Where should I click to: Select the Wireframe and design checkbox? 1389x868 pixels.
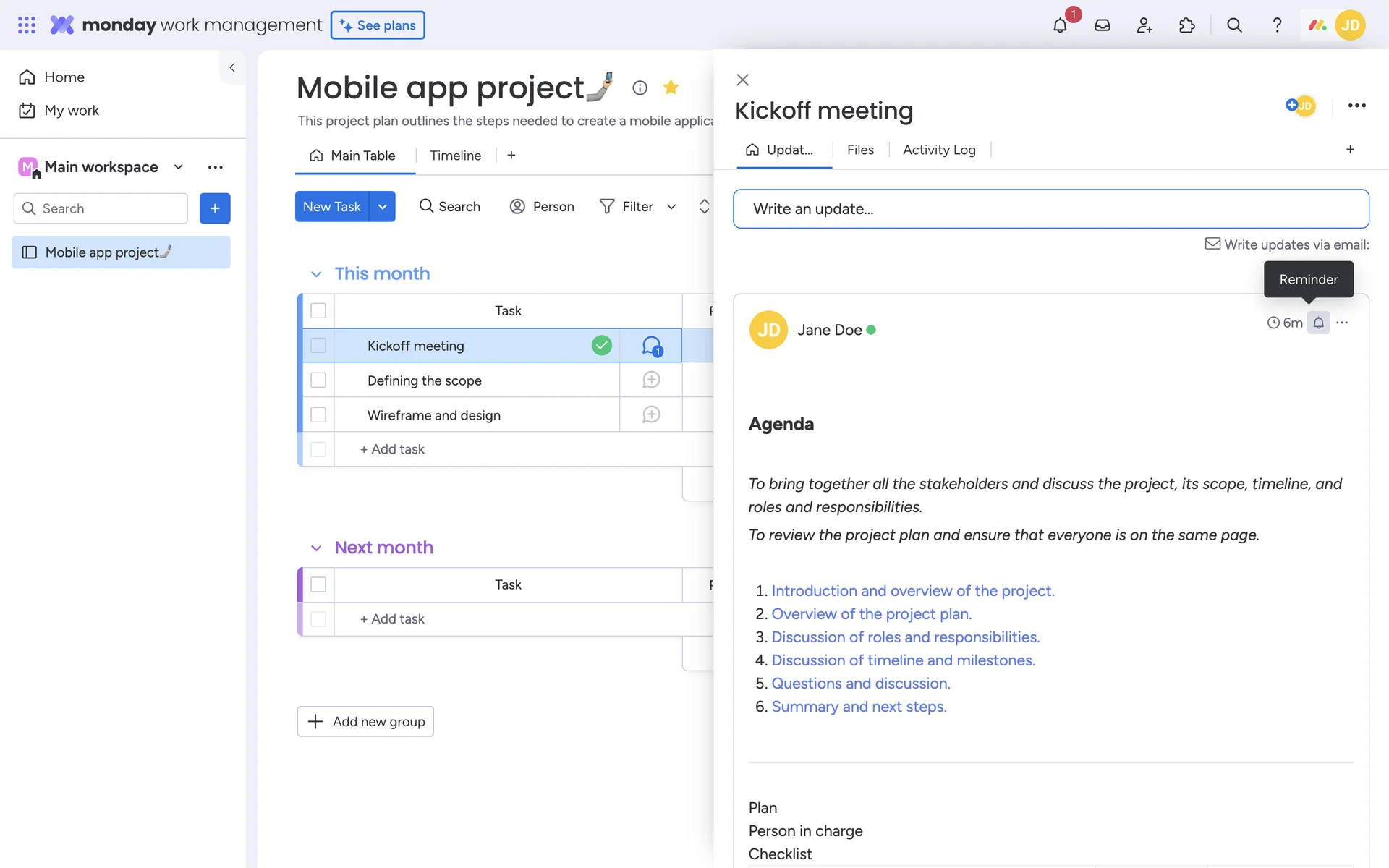[x=318, y=415]
